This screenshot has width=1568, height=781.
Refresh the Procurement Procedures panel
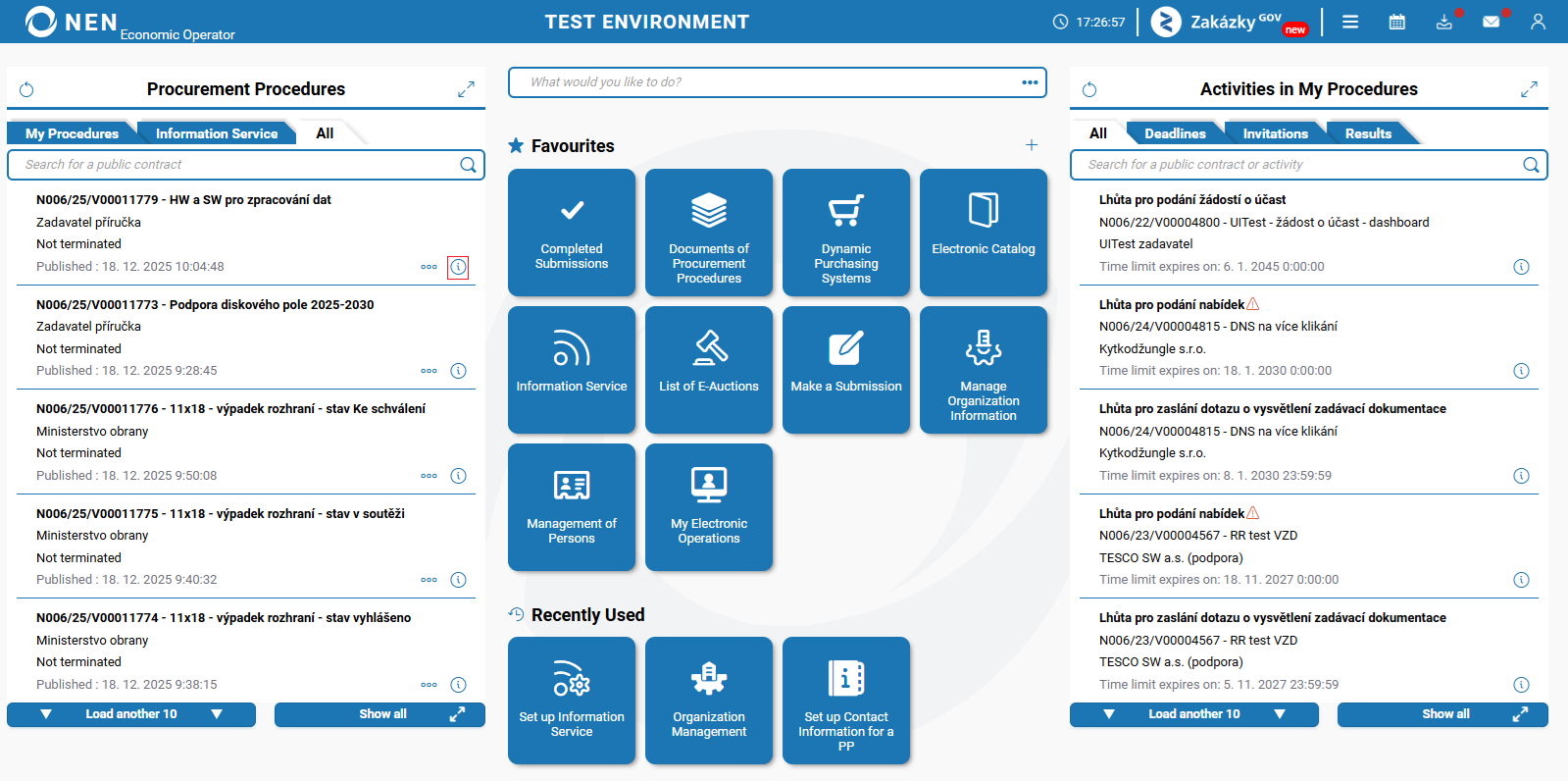pyautogui.click(x=26, y=90)
